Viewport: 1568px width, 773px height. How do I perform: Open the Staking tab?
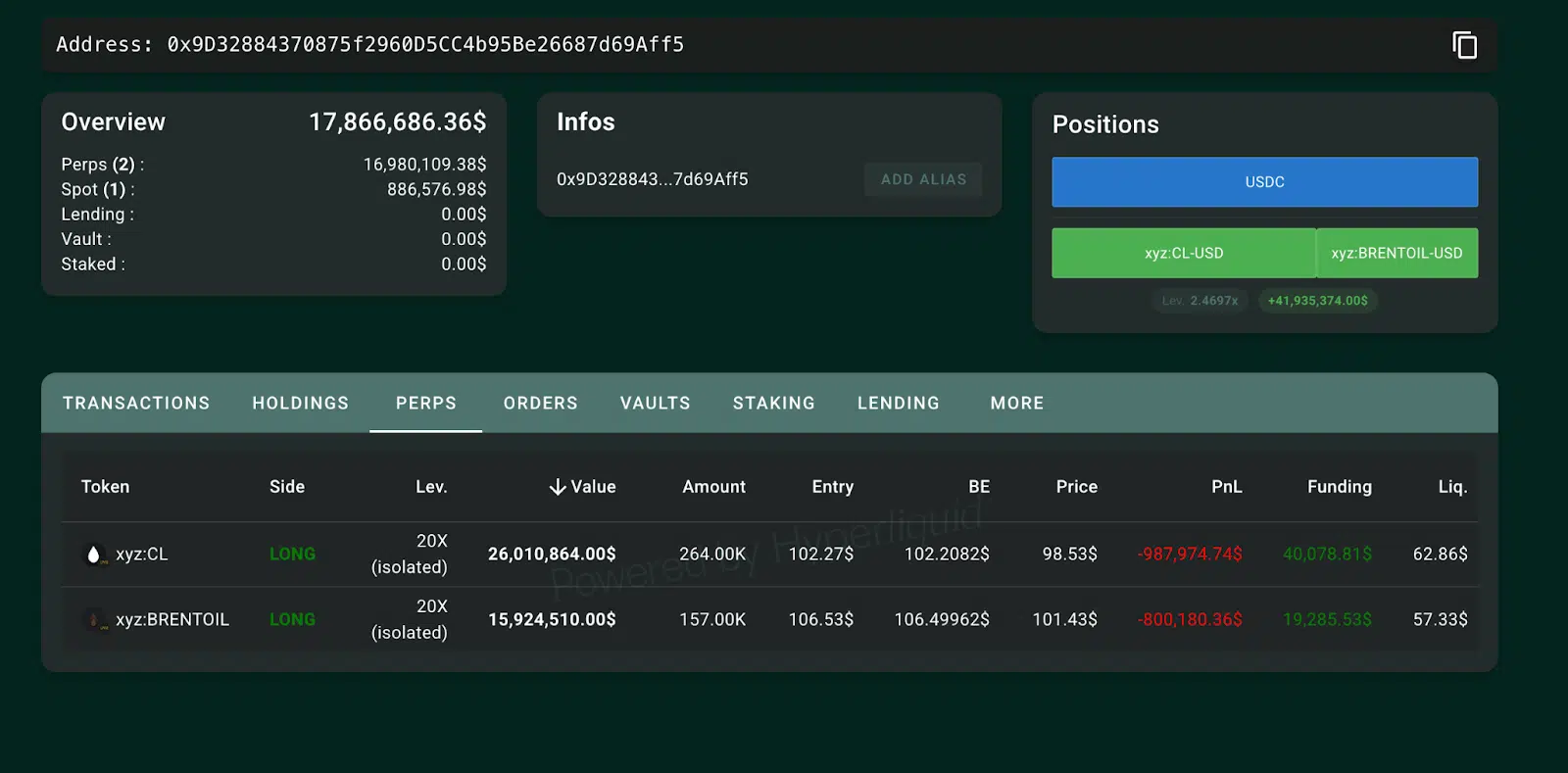point(773,404)
